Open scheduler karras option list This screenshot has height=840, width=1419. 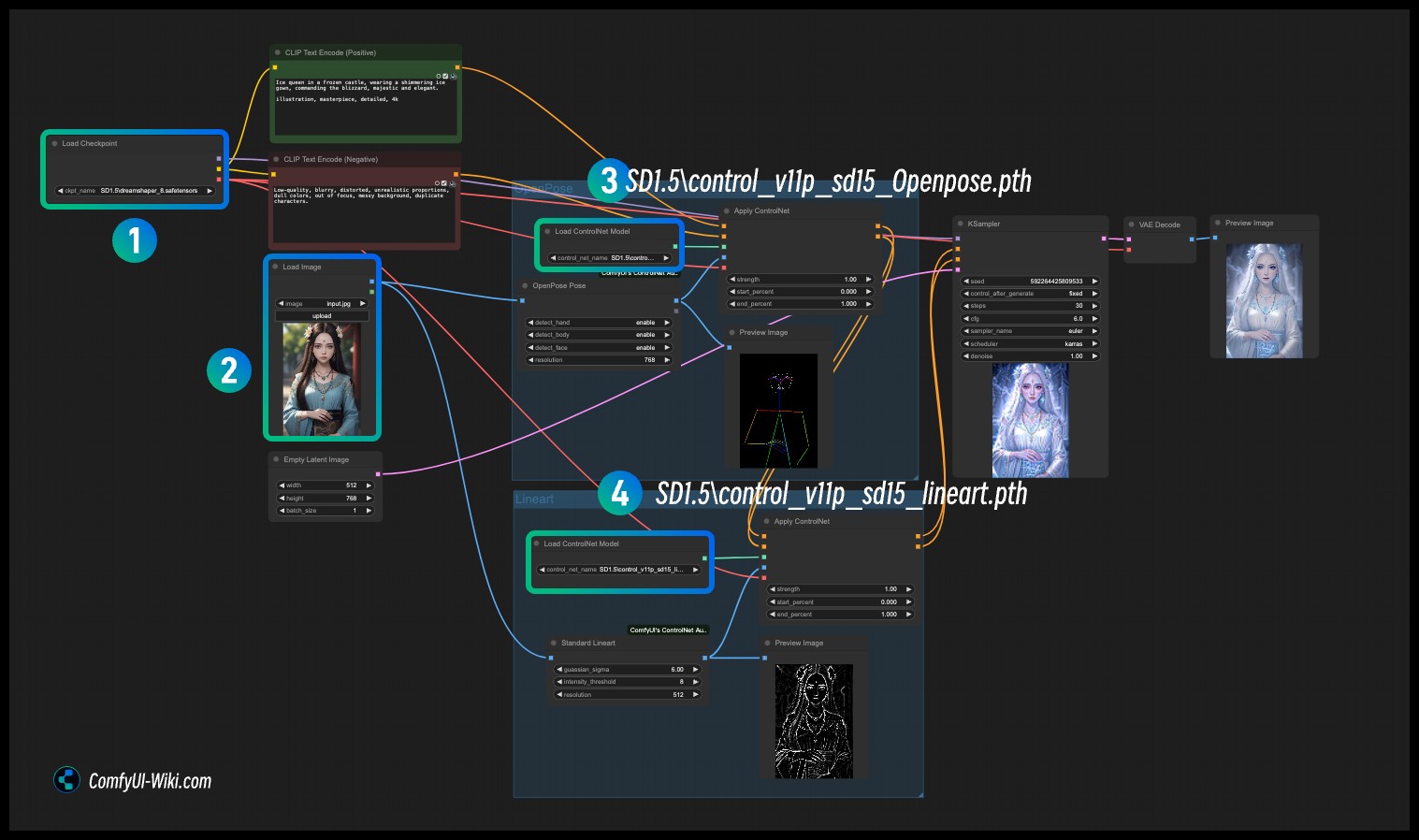pyautogui.click(x=1031, y=343)
